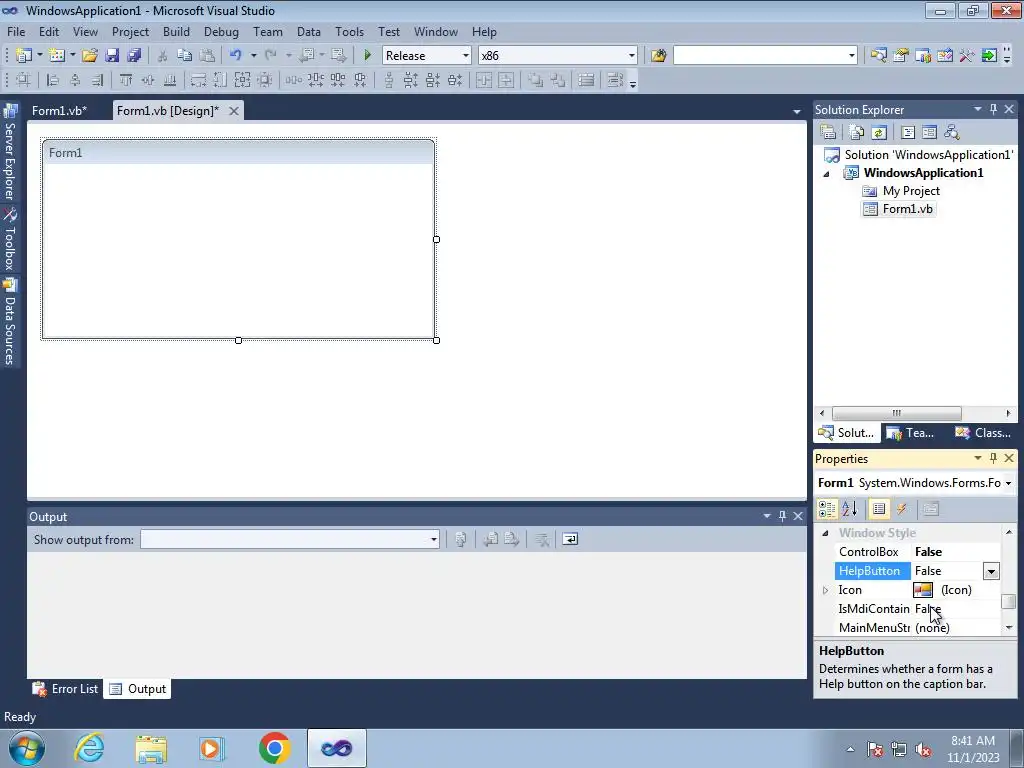Click the Server Explorer sidebar tab
Image resolution: width=1024 pixels, height=768 pixels.
coord(10,155)
